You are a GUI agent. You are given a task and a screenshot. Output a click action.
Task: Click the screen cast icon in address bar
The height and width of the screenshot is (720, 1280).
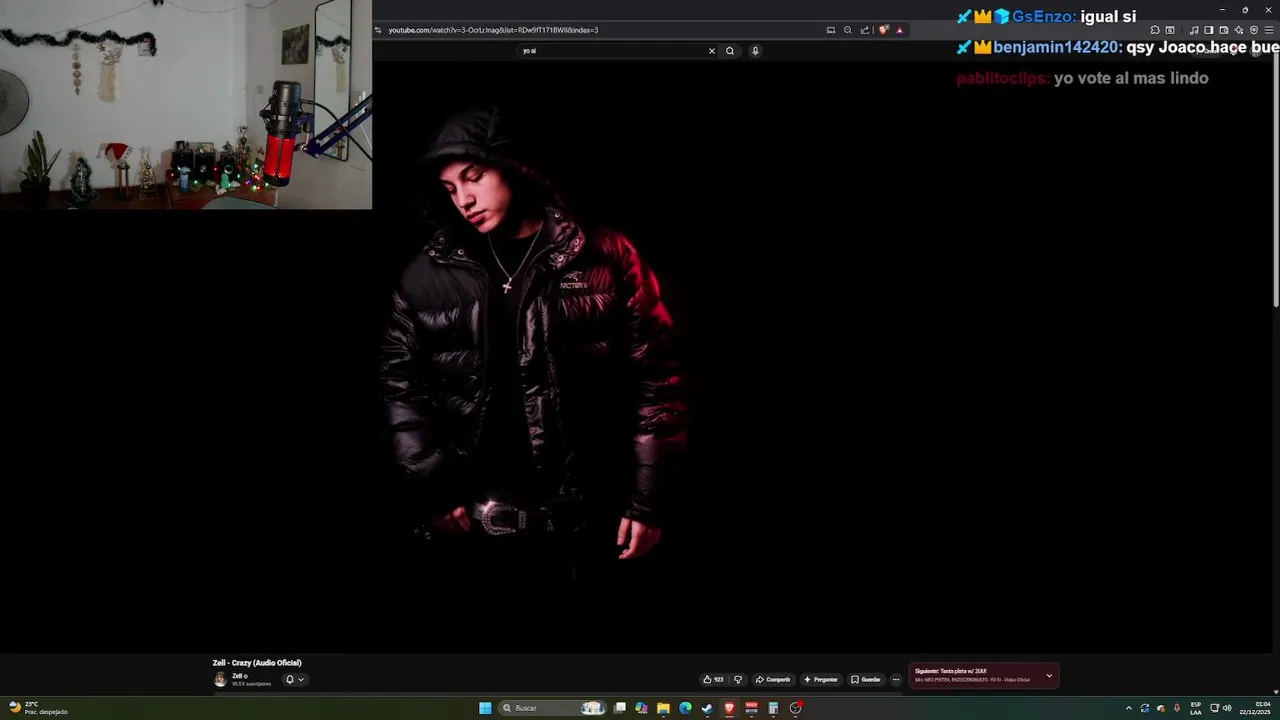click(831, 30)
